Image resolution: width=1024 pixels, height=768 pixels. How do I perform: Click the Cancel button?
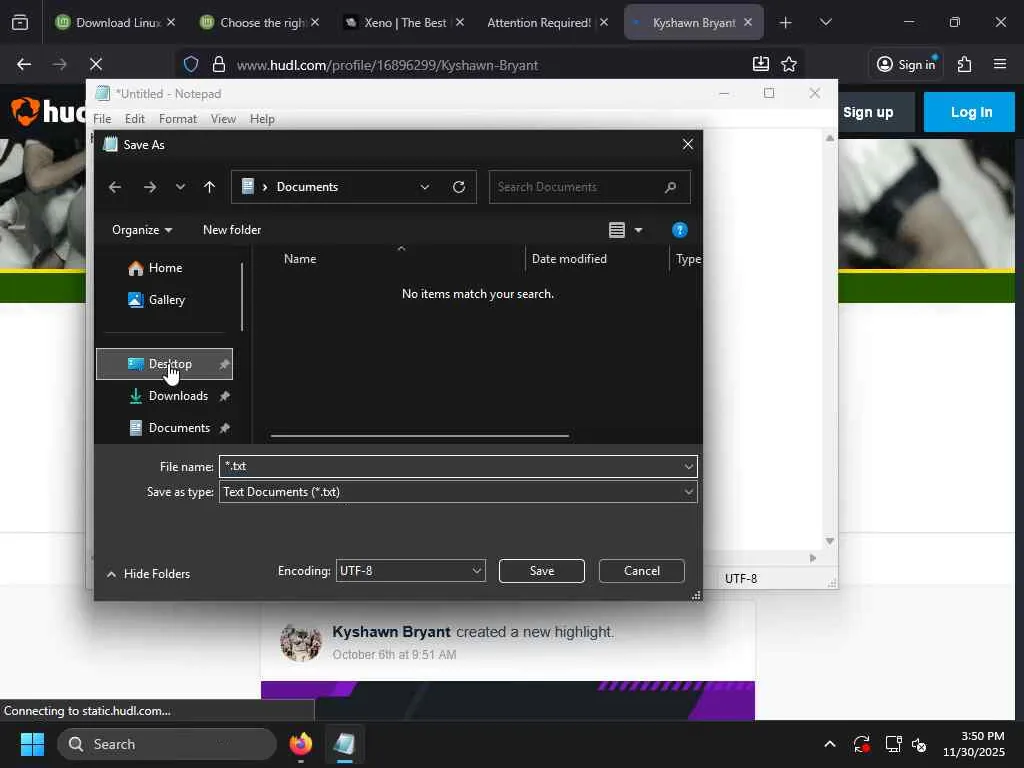point(641,571)
